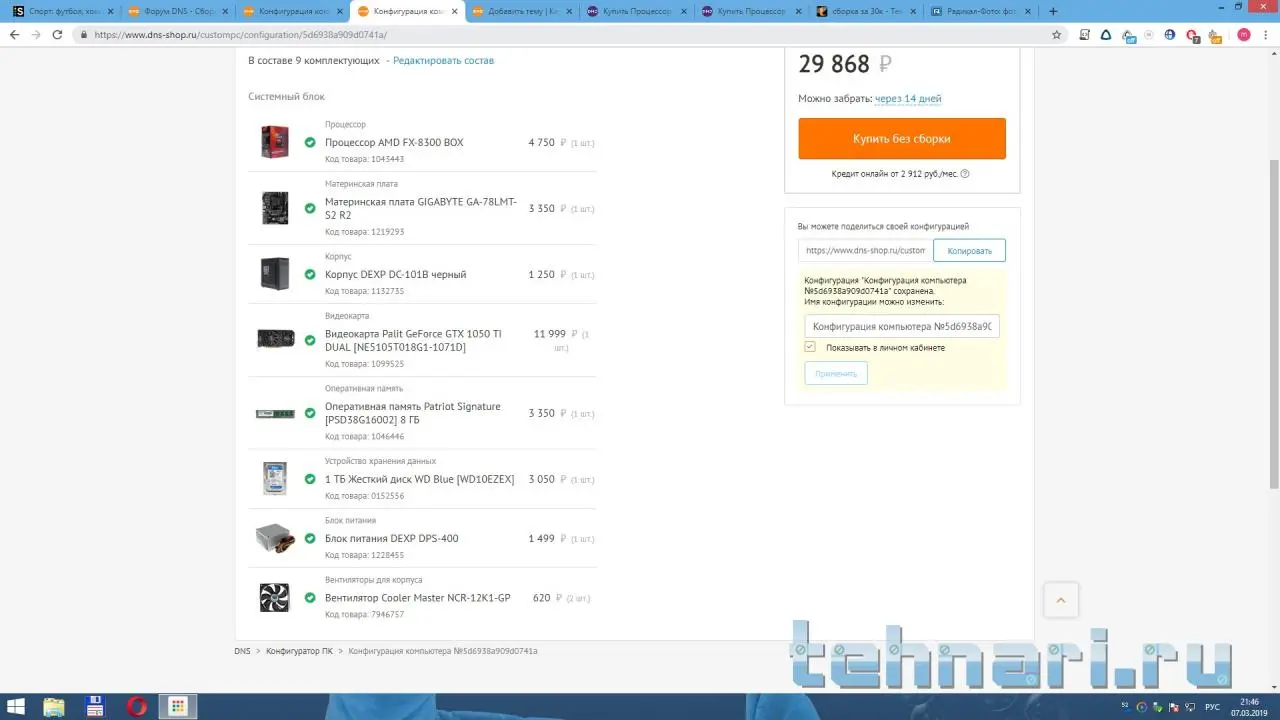Image resolution: width=1280 pixels, height=720 pixels.
Task: Click the browser address bar
Action: coord(565,34)
